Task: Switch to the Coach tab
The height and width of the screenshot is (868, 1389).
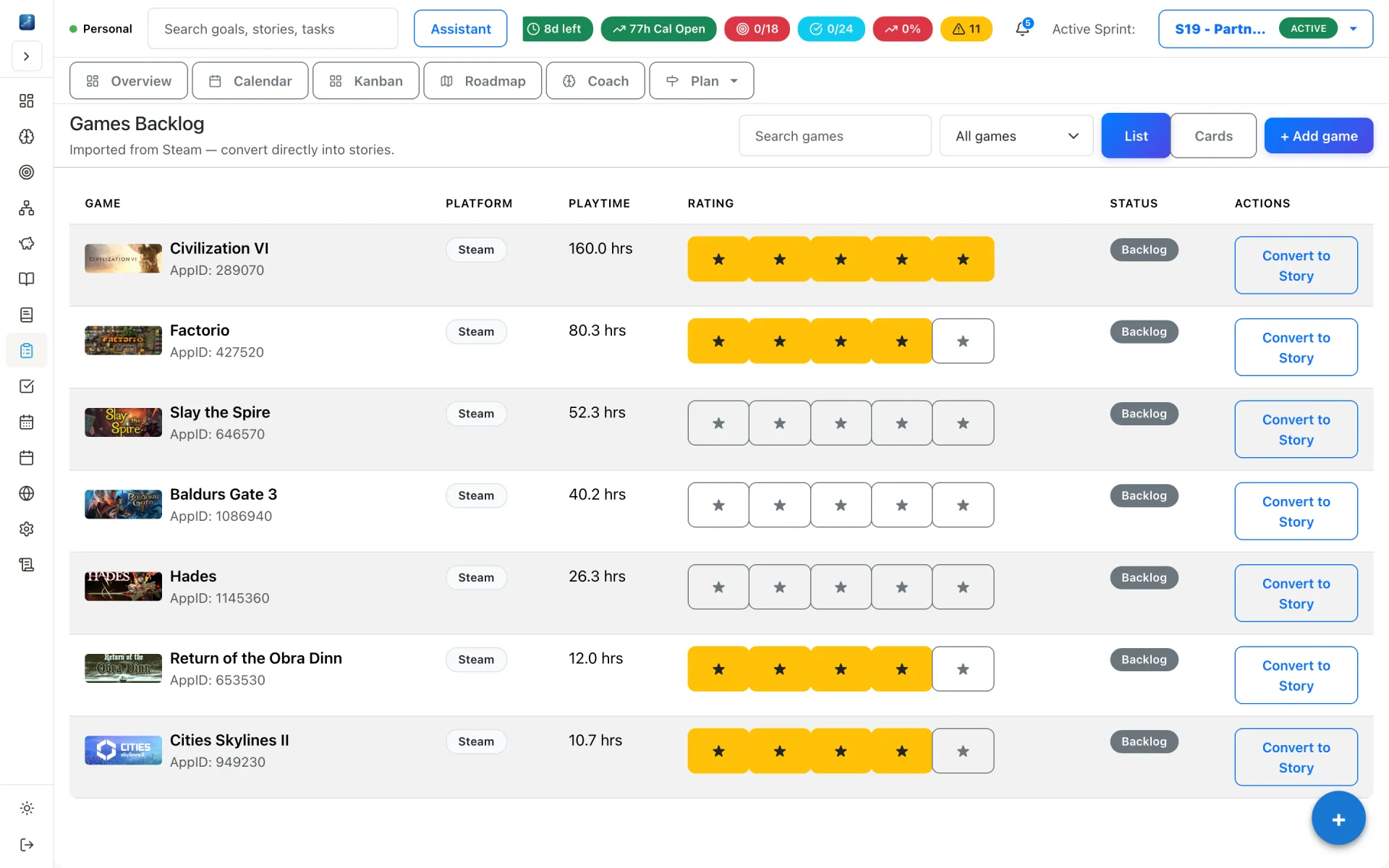Action: (595, 81)
